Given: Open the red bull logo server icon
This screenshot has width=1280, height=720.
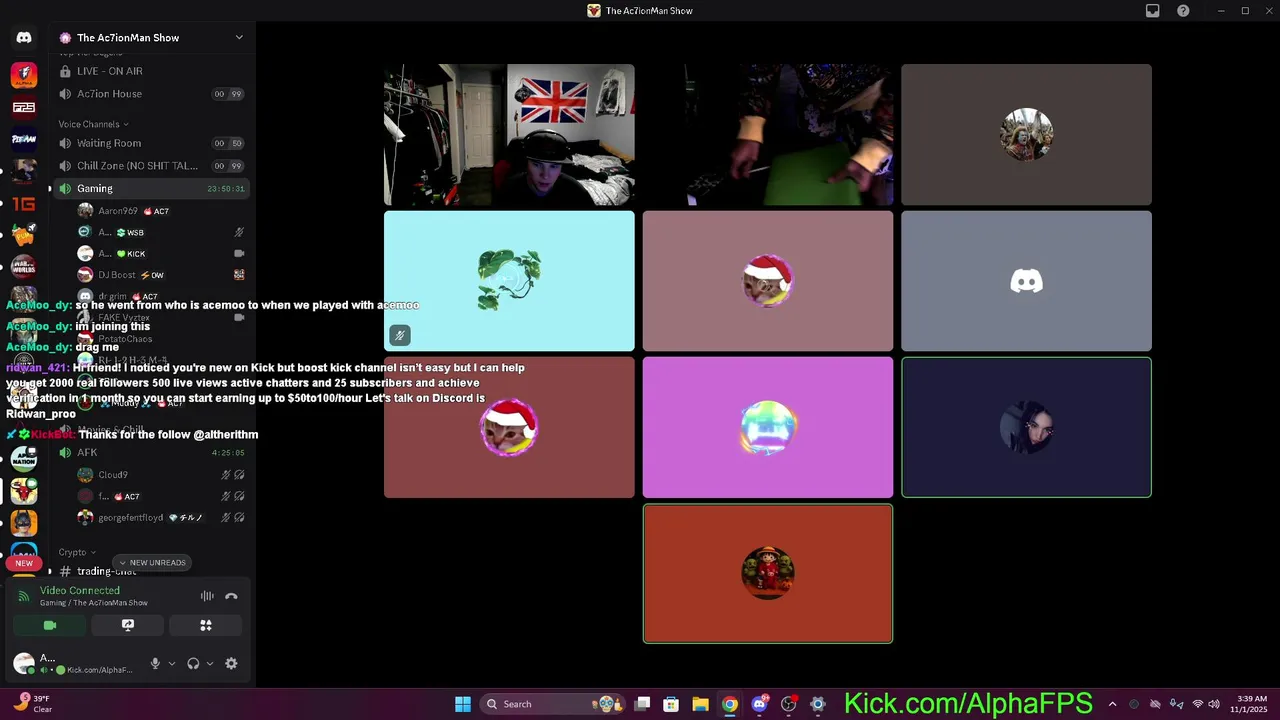Looking at the screenshot, I should [24, 491].
